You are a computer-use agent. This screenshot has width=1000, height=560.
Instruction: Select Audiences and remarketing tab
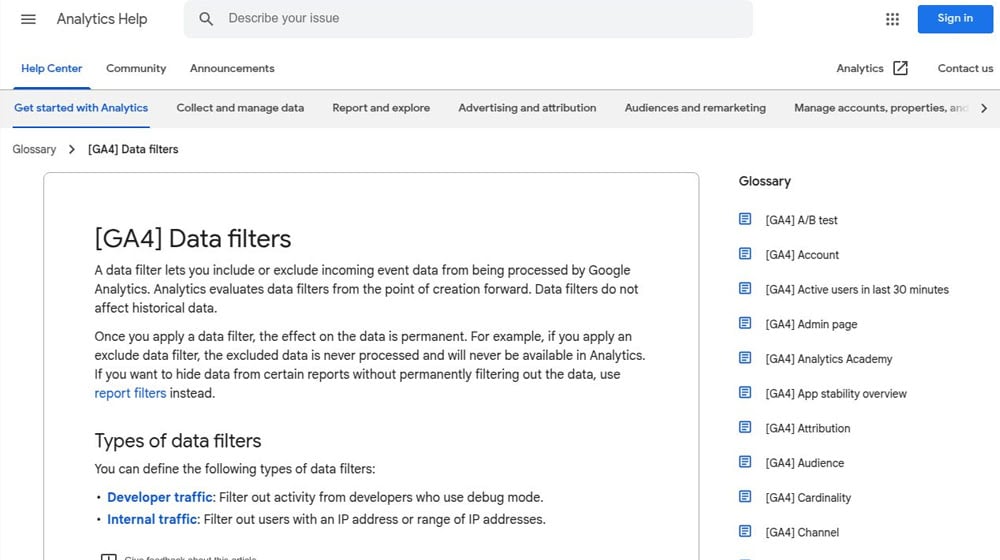695,108
